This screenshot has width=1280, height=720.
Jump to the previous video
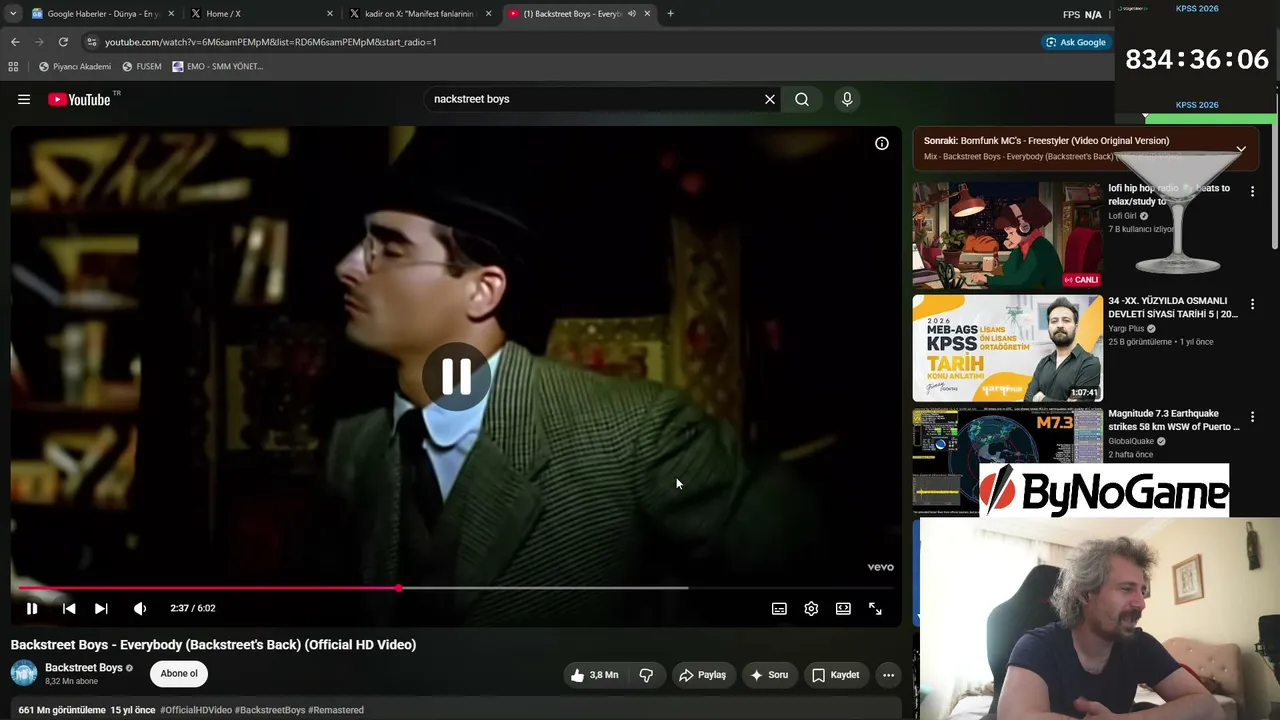[x=69, y=608]
